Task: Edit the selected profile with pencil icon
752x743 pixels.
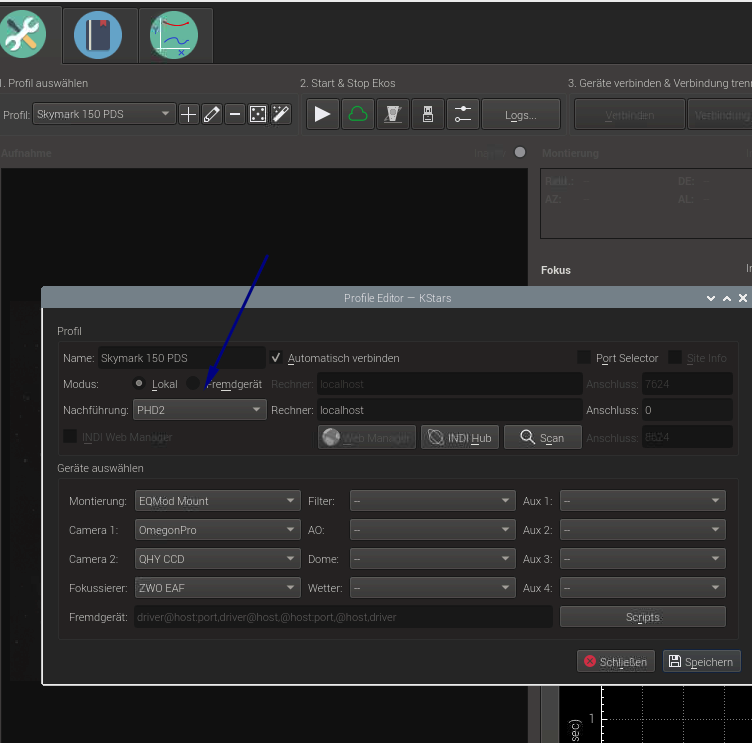Action: tap(212, 114)
